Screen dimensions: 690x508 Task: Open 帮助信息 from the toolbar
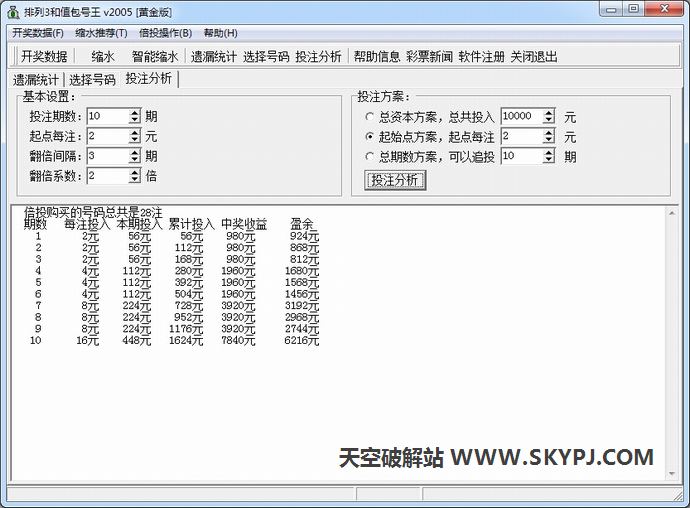[377, 57]
